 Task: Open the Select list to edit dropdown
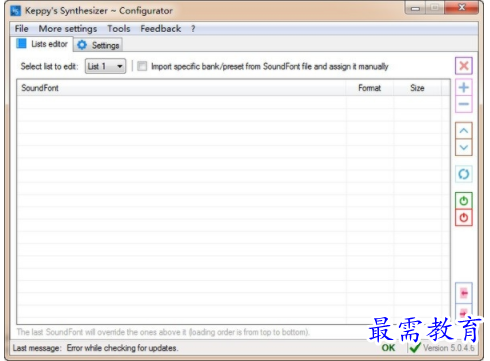click(x=105, y=66)
